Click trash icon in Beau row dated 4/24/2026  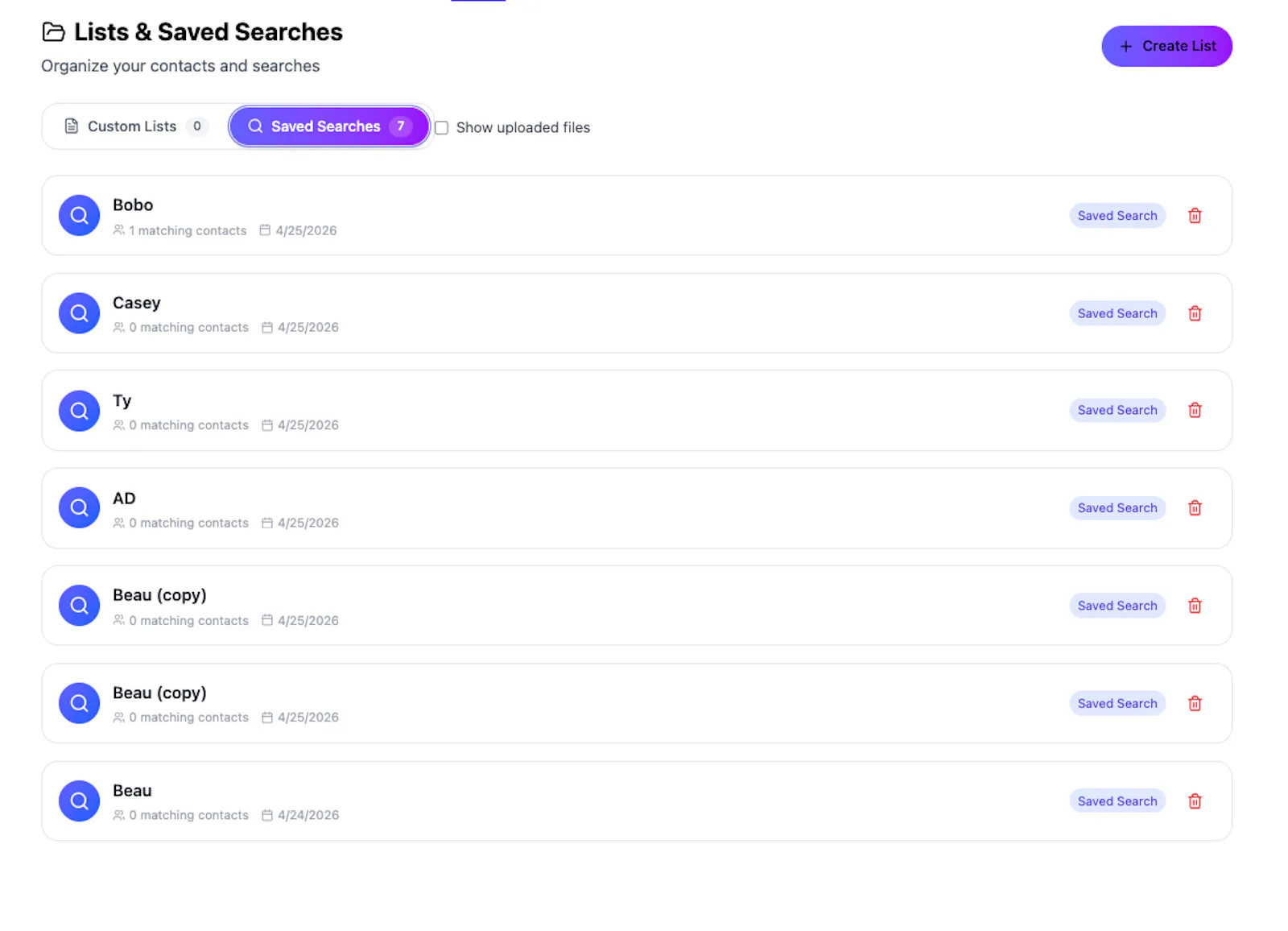pos(1195,801)
